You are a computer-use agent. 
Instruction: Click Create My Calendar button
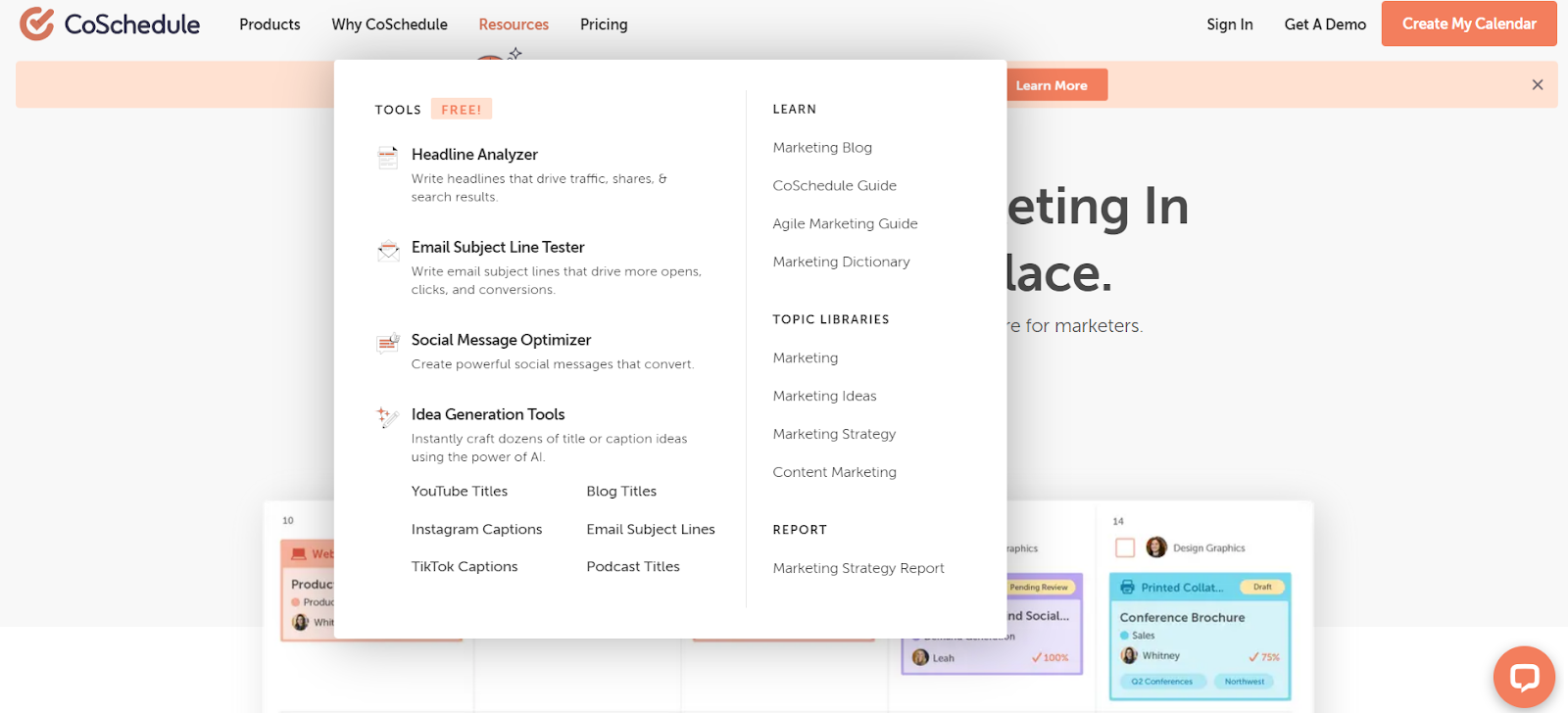[x=1469, y=24]
